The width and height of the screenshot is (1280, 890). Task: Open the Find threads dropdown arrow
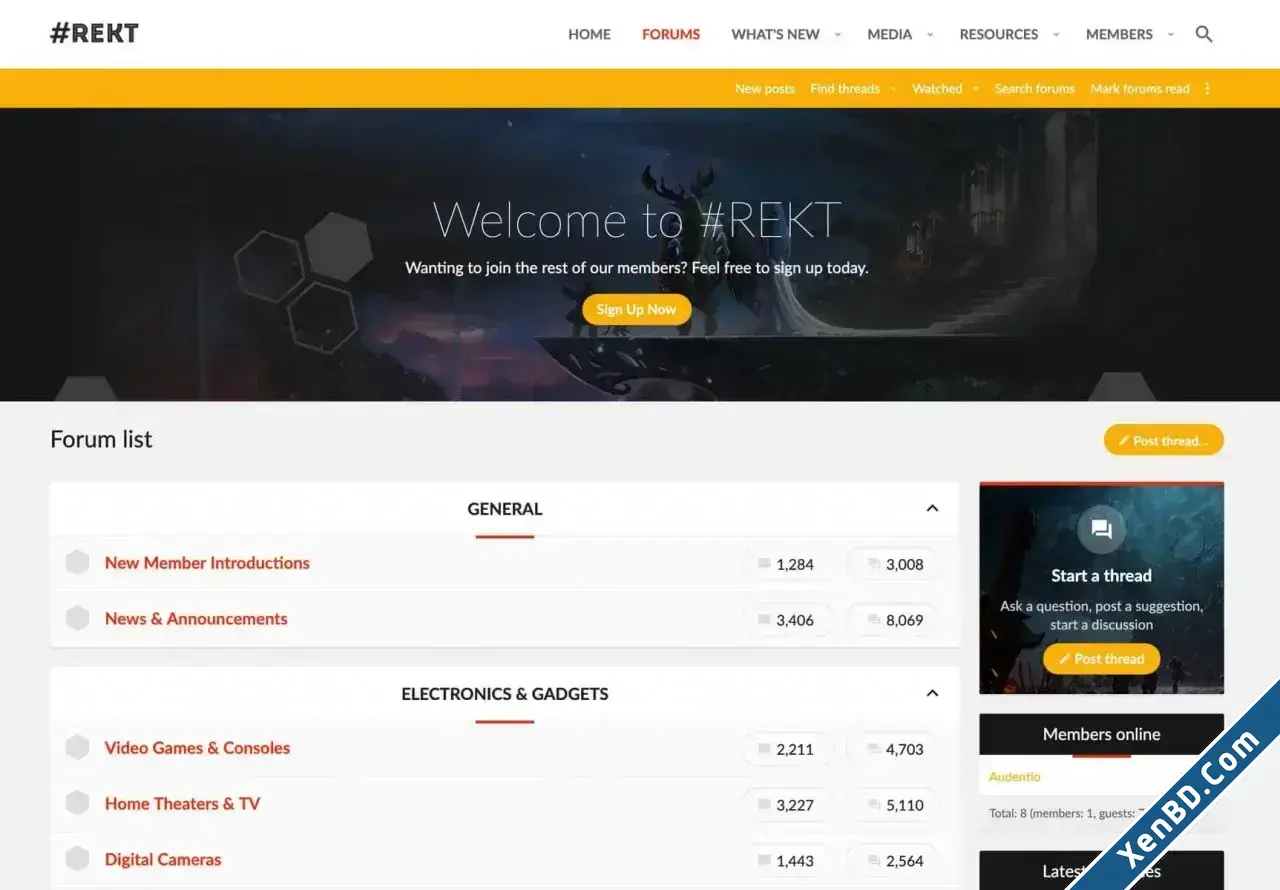(x=893, y=89)
